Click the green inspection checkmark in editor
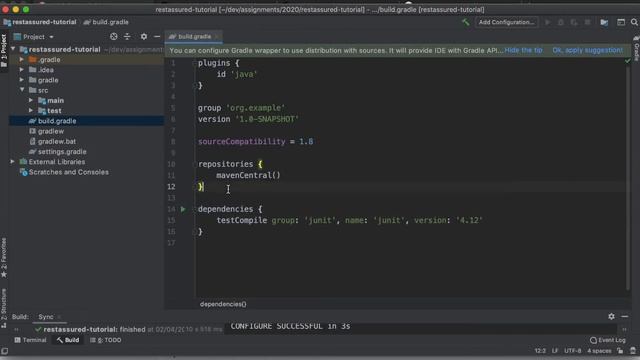This screenshot has height=360, width=640. pos(628,61)
